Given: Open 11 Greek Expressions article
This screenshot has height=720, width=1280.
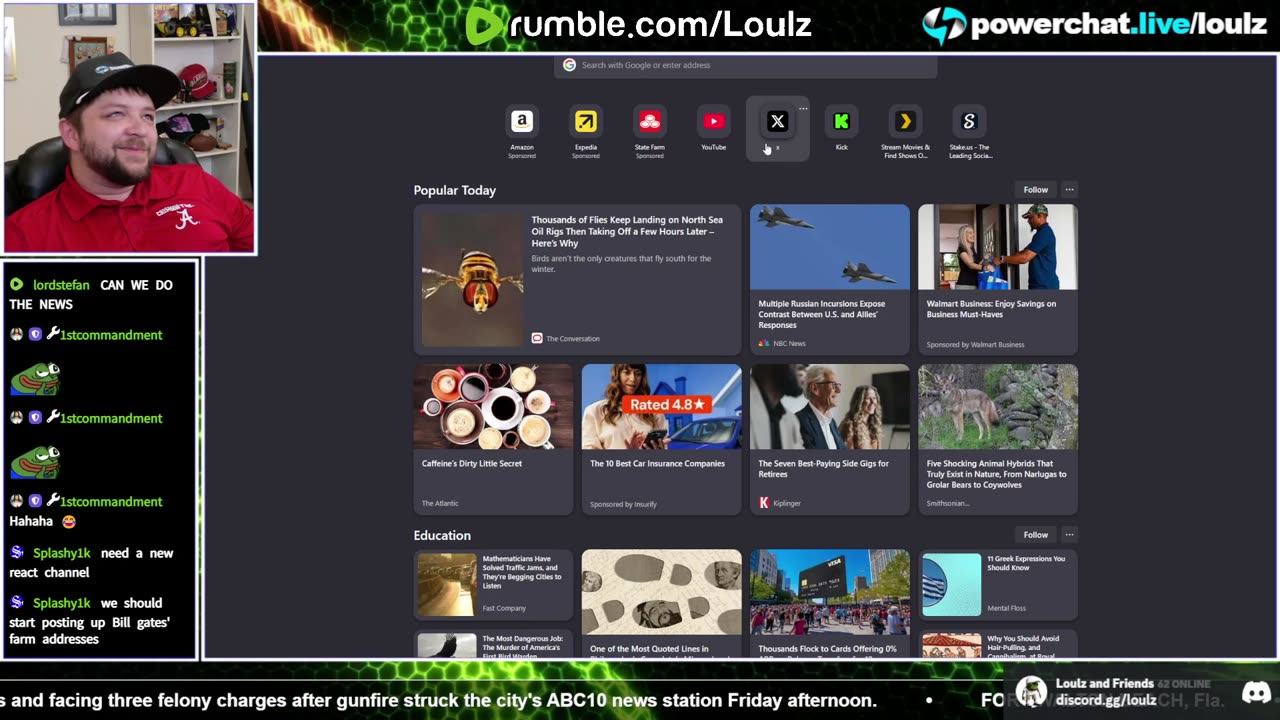Looking at the screenshot, I should click(x=998, y=584).
